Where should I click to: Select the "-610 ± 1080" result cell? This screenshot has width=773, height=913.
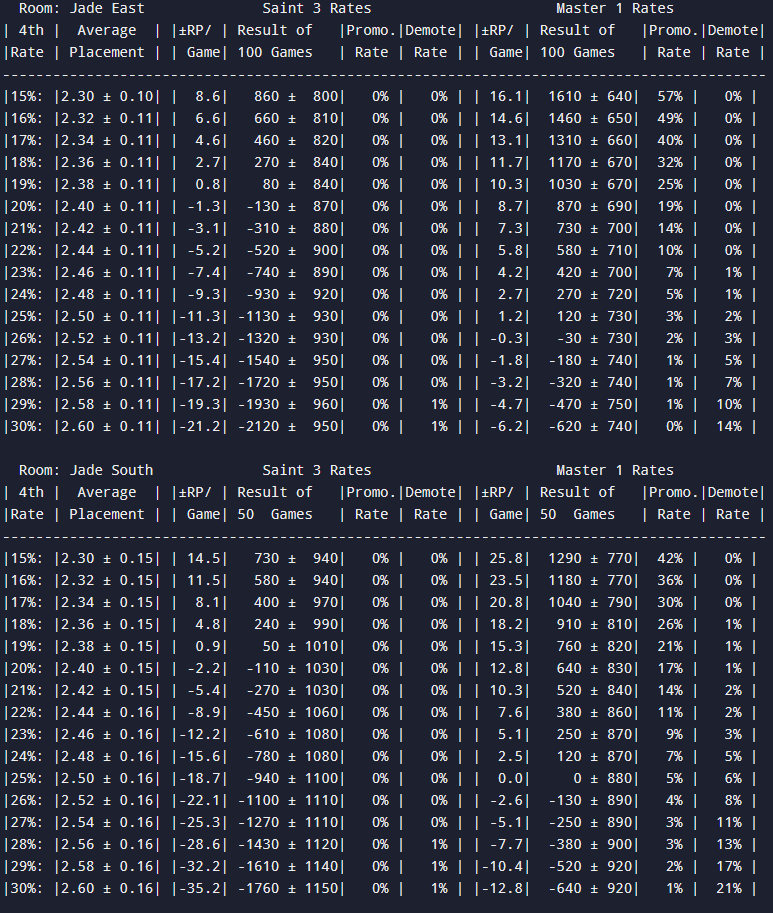(292, 735)
